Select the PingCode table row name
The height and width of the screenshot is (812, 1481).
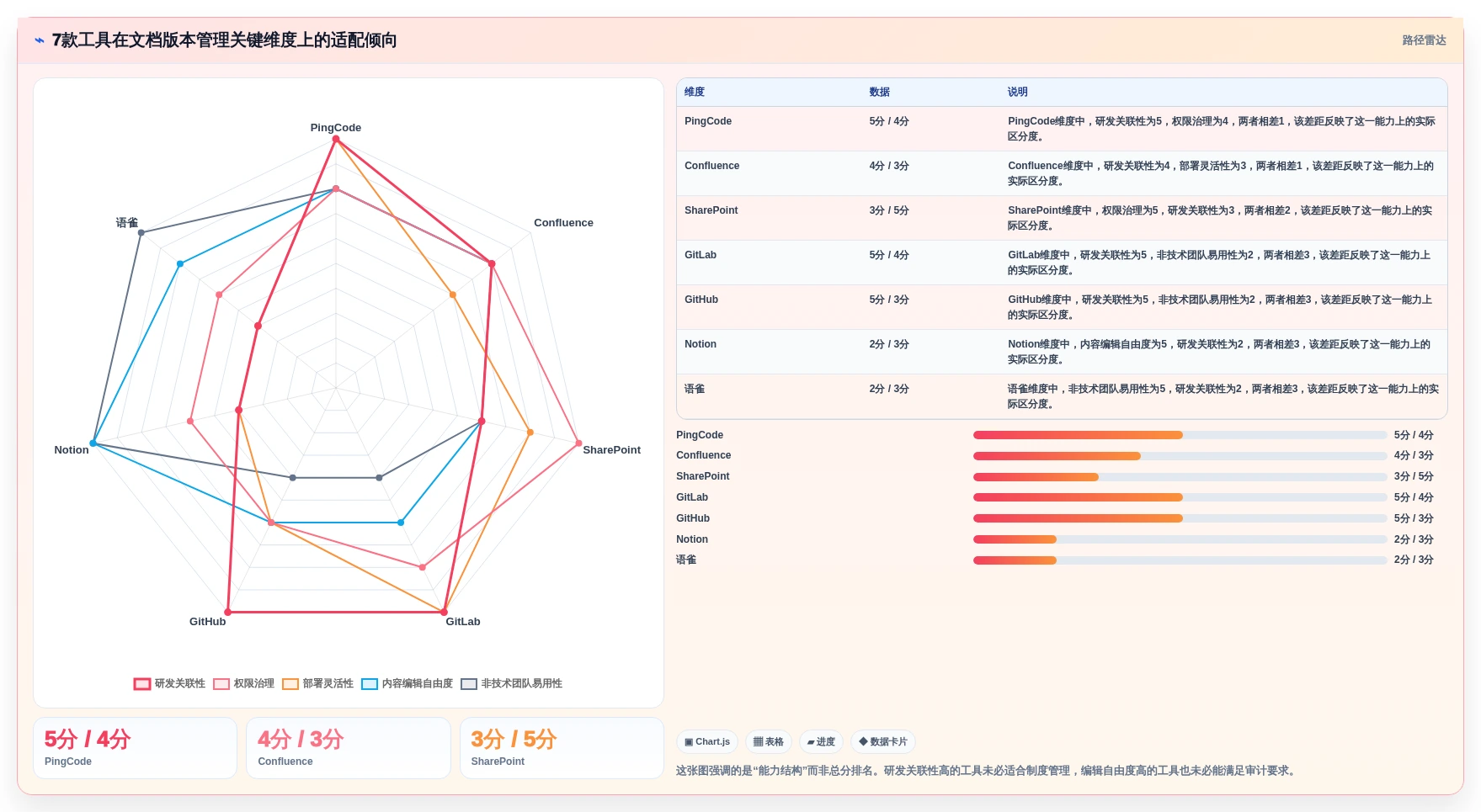click(x=708, y=121)
